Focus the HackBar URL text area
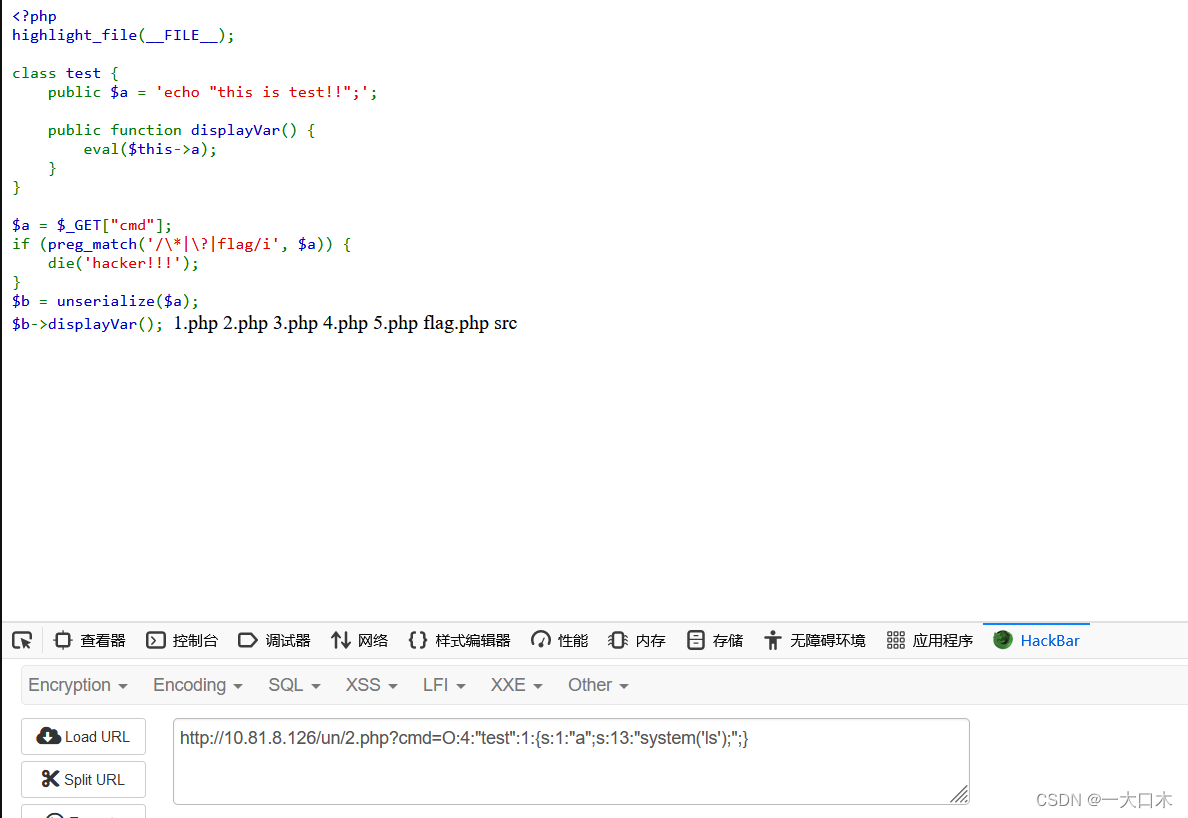This screenshot has width=1188, height=818. (x=571, y=761)
